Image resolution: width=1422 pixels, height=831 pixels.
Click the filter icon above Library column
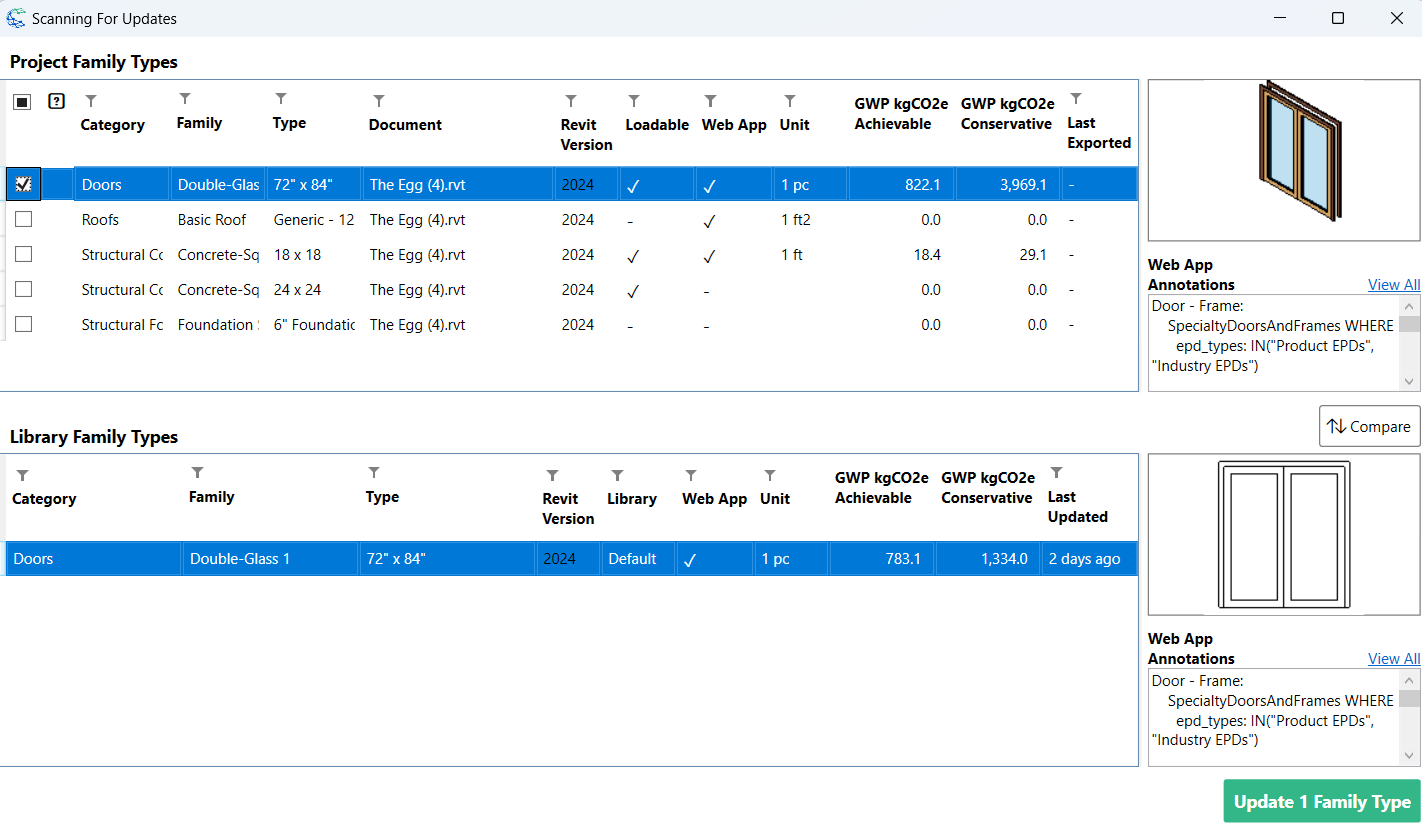pos(617,475)
